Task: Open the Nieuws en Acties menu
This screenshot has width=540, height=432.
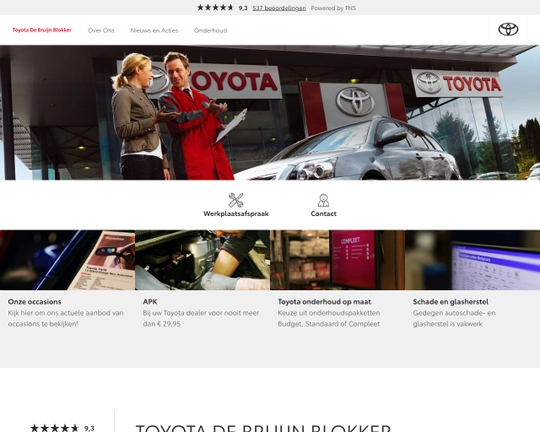Action: pos(154,30)
